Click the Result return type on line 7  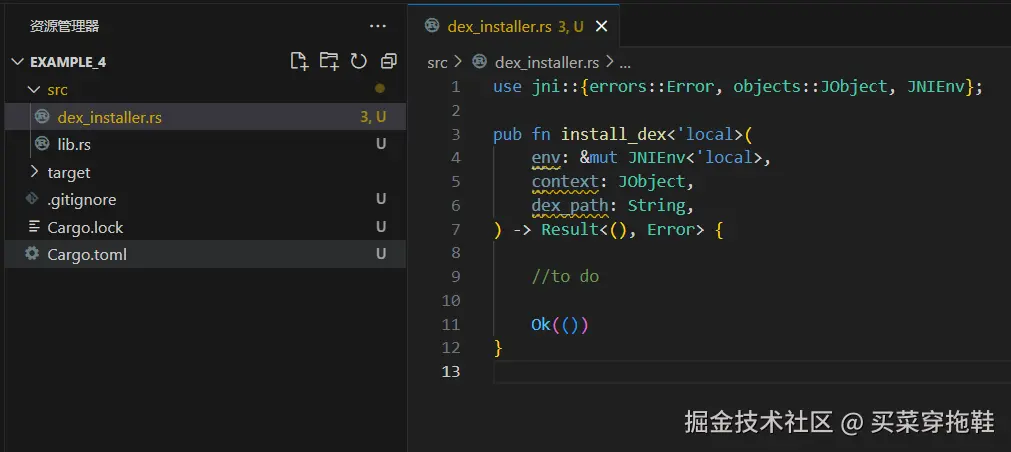click(x=570, y=230)
